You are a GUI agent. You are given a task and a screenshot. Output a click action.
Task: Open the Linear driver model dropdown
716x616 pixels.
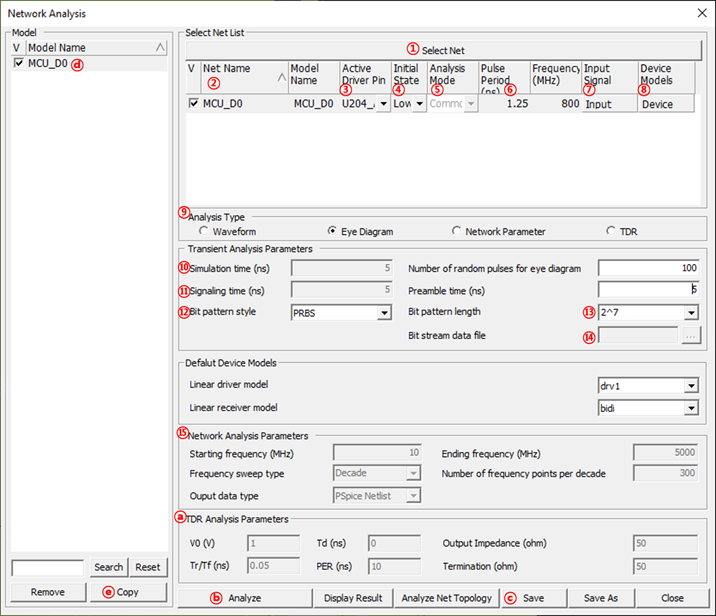point(691,385)
